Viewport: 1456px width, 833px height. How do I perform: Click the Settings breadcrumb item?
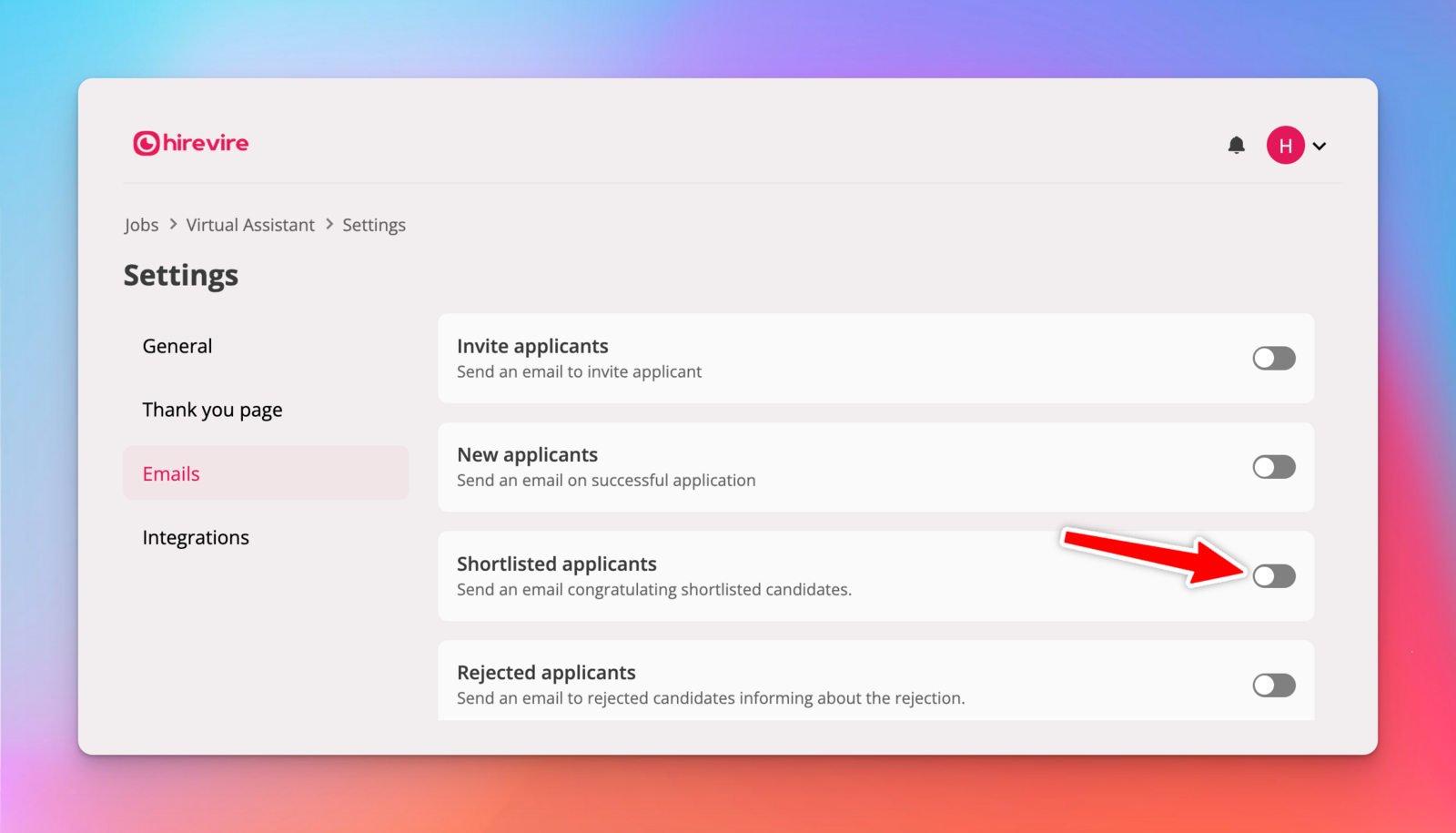[374, 225]
